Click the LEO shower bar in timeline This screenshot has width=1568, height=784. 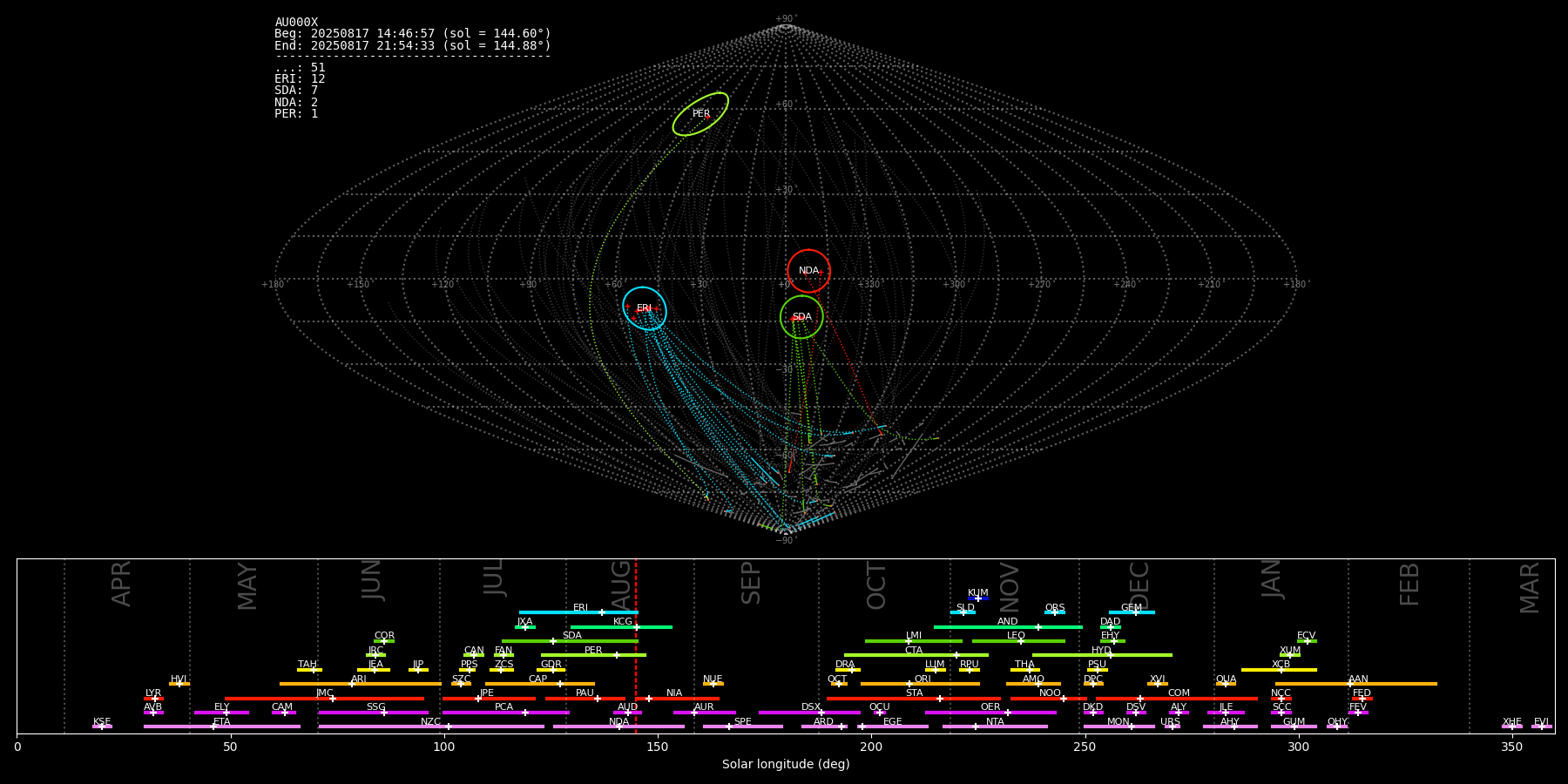(x=1018, y=641)
